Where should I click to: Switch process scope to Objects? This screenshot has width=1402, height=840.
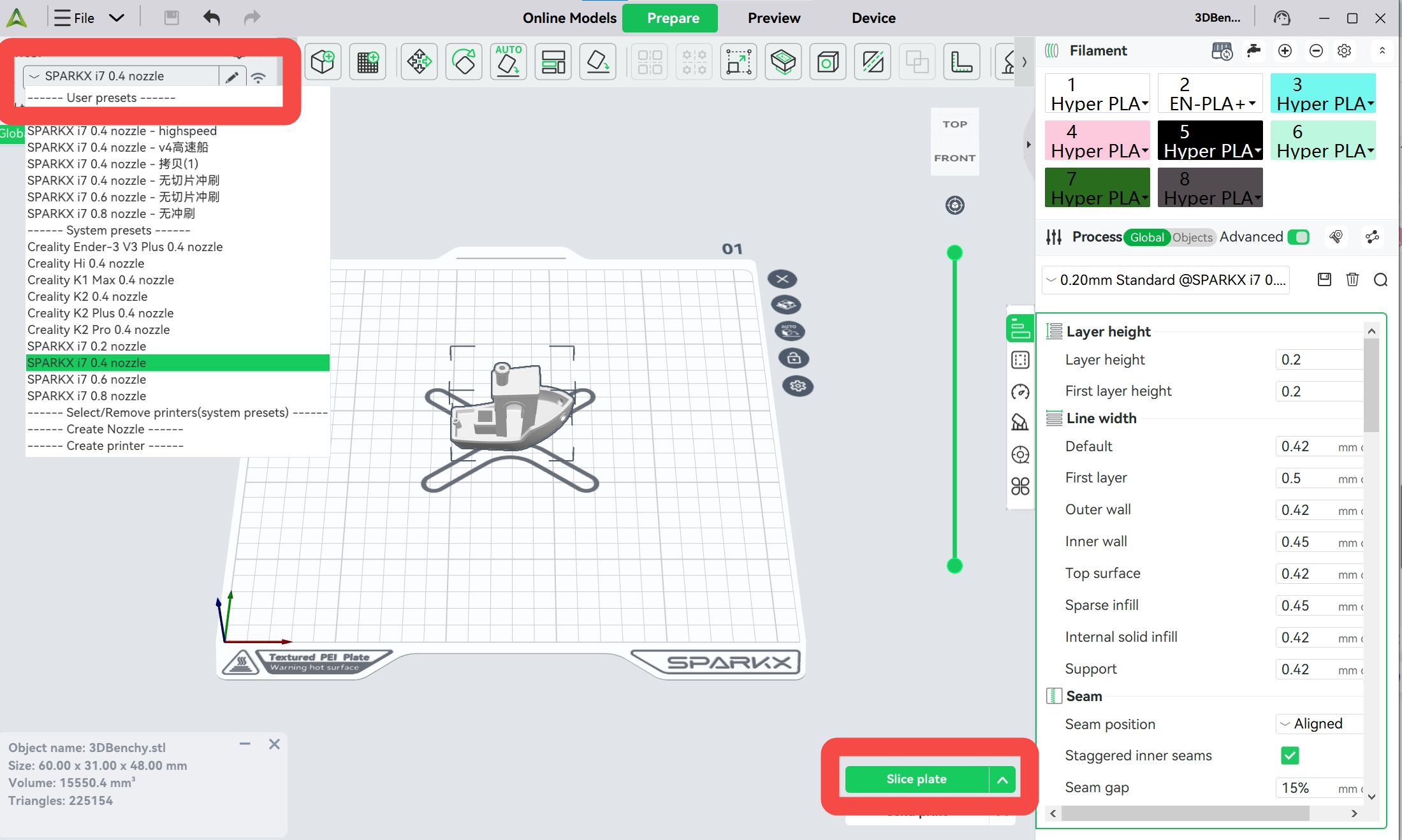1192,237
